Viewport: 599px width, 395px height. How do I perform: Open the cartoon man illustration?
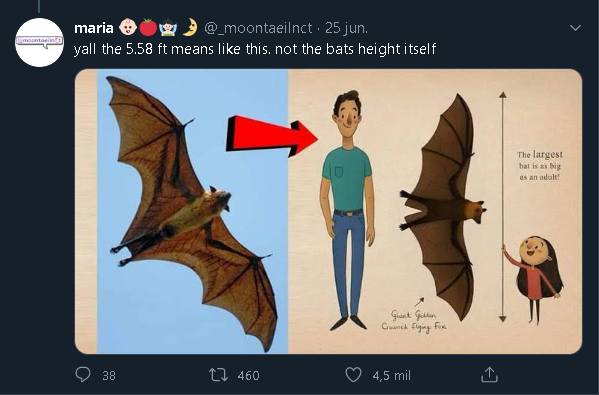(x=347, y=210)
